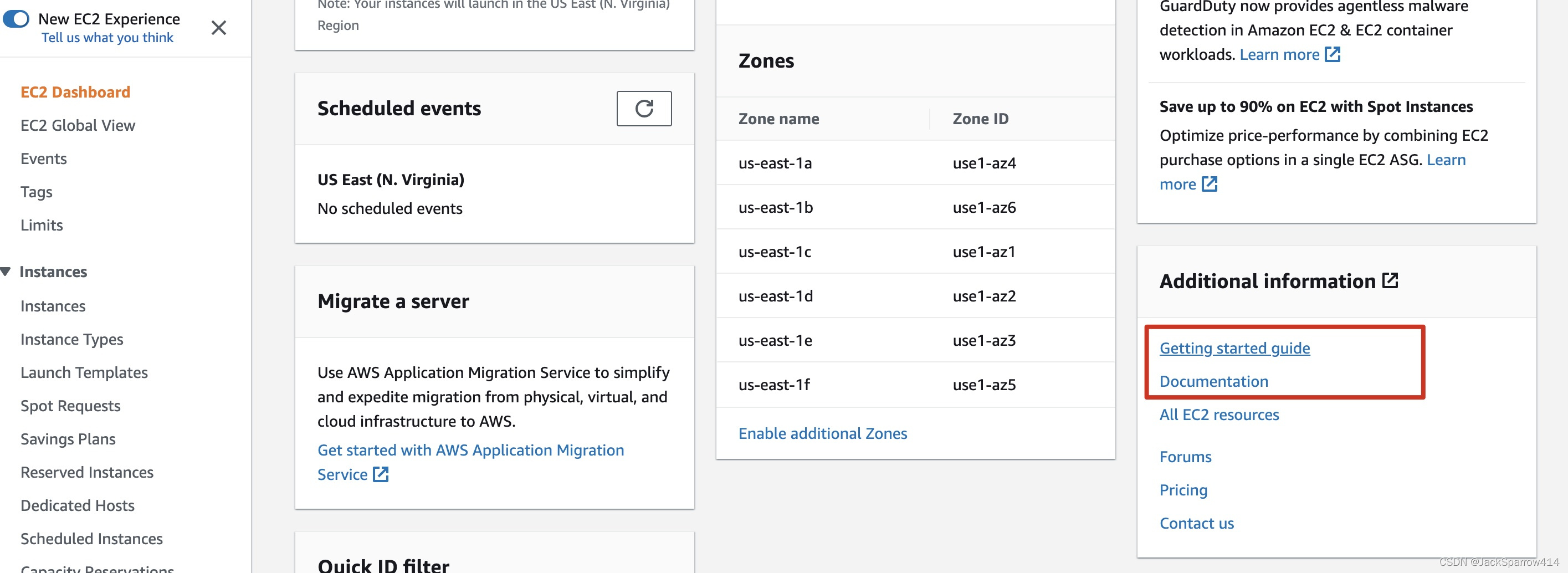Refresh the Scheduled events panel
Image resolution: width=1568 pixels, height=573 pixels.
tap(643, 109)
